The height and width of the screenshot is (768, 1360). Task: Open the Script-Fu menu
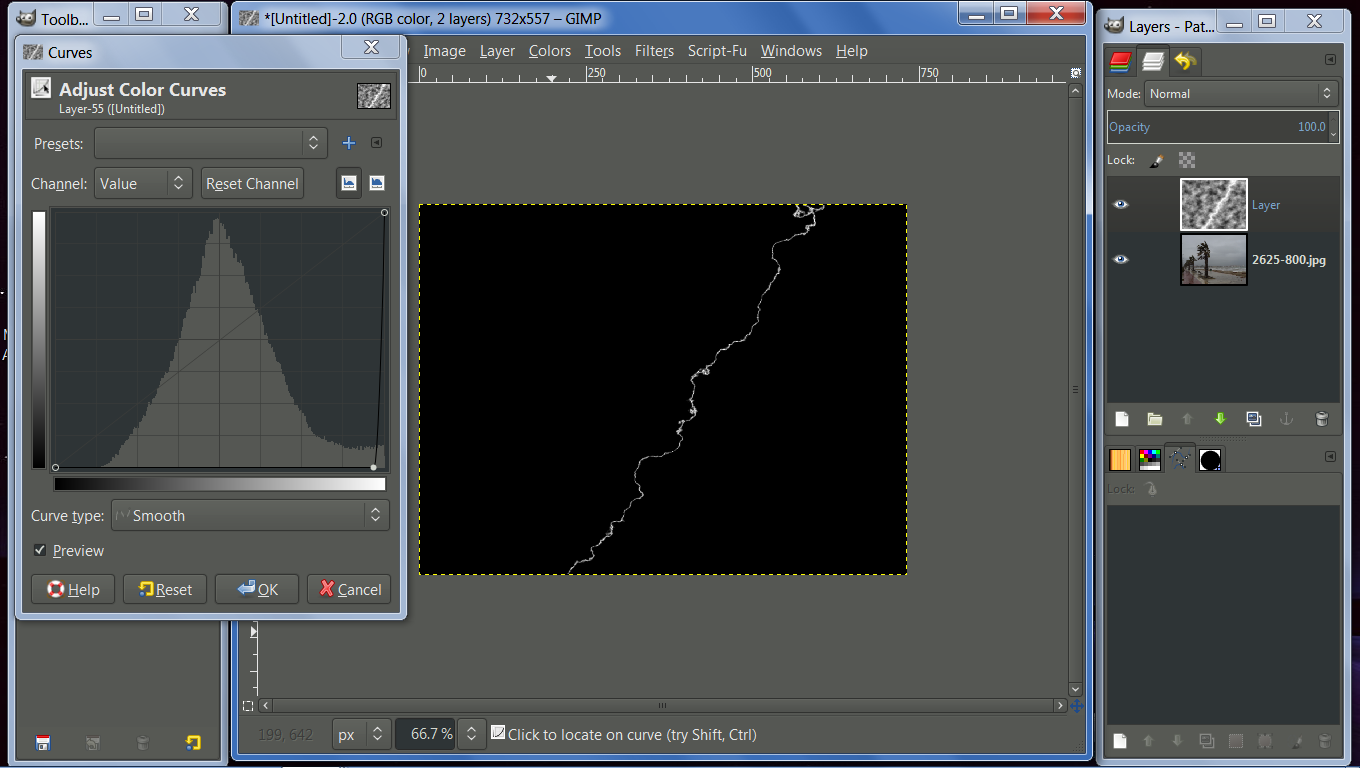(x=717, y=51)
